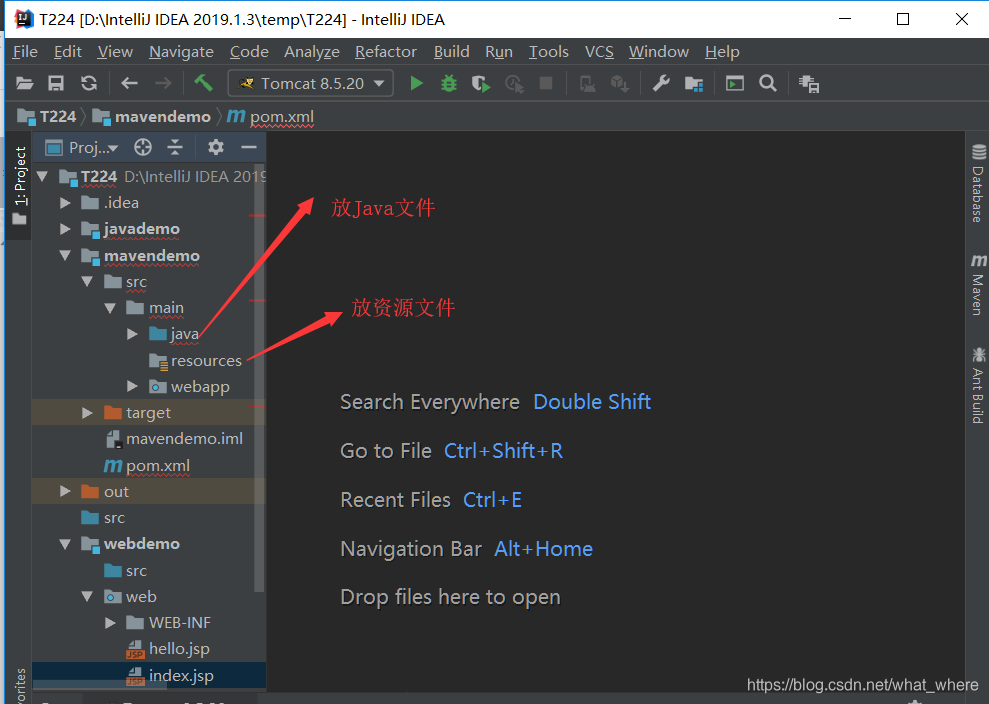
Task: Click the Back navigation arrow
Action: pyautogui.click(x=129, y=83)
